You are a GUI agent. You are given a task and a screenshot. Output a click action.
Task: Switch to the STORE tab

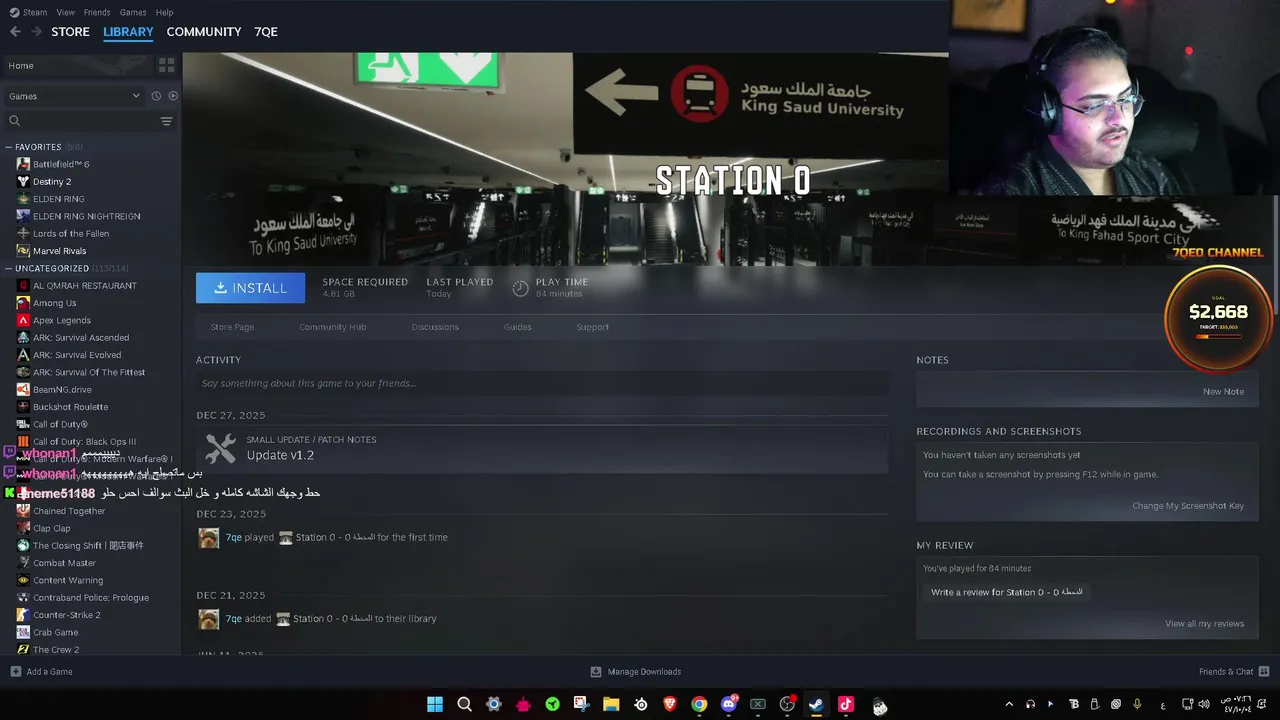click(x=70, y=32)
